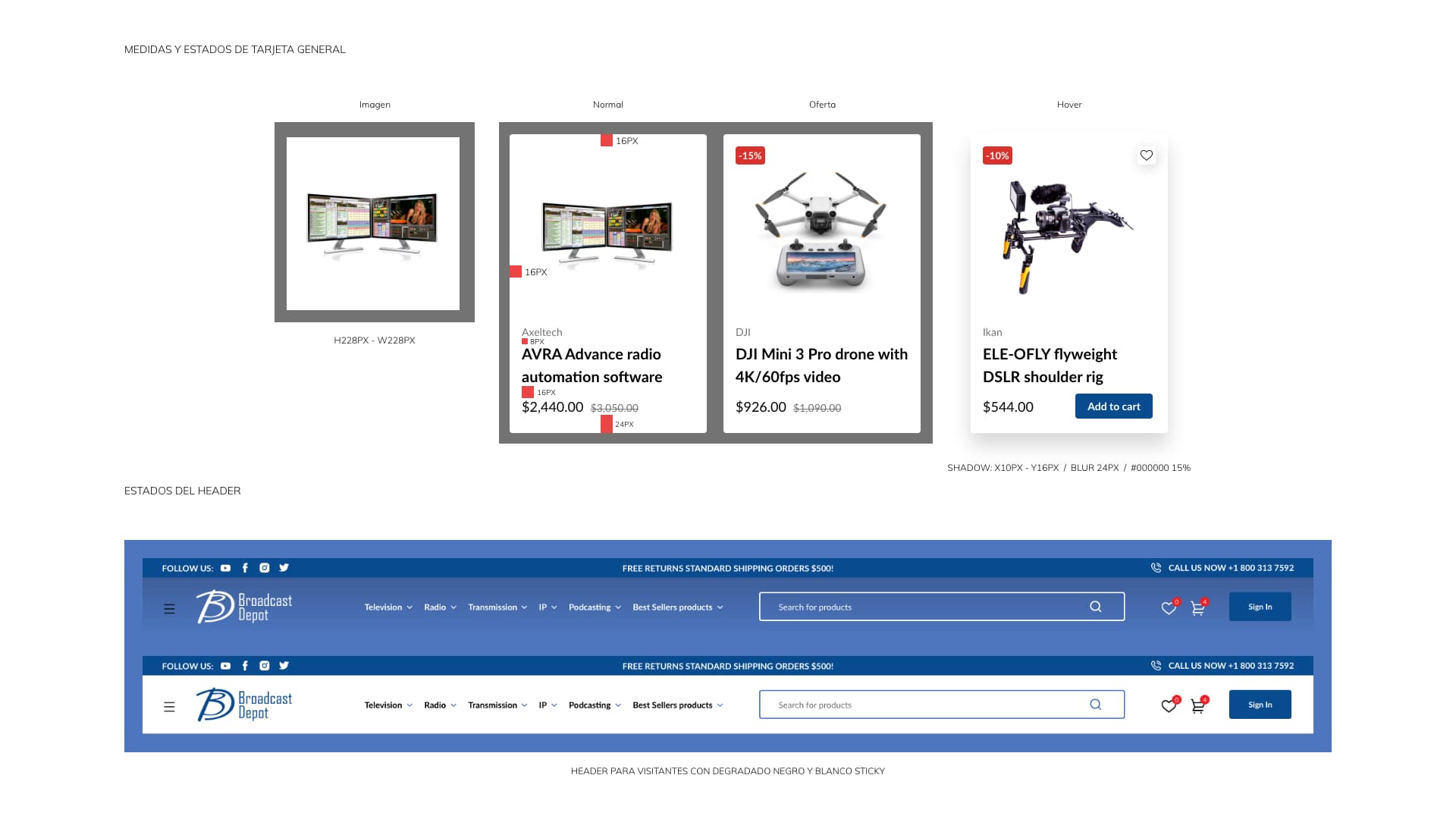The width and height of the screenshot is (1456, 819).
Task: Expand Radio menu in dark header
Action: point(440,607)
